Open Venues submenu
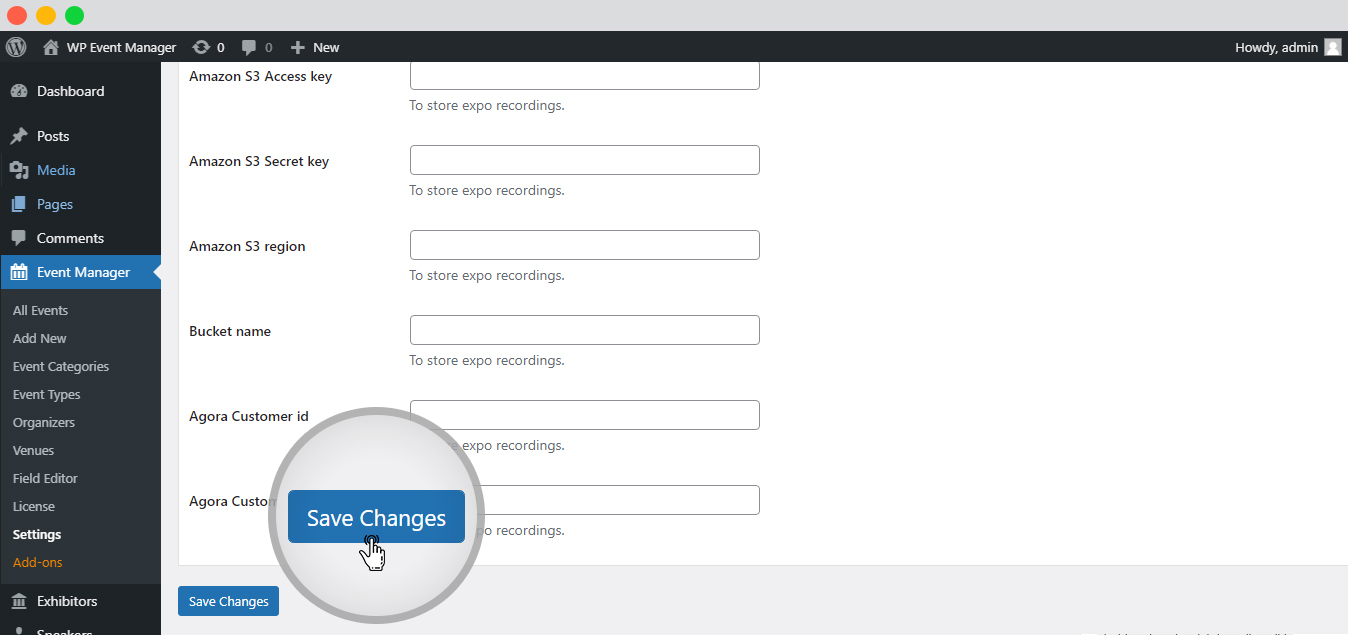 [x=34, y=450]
